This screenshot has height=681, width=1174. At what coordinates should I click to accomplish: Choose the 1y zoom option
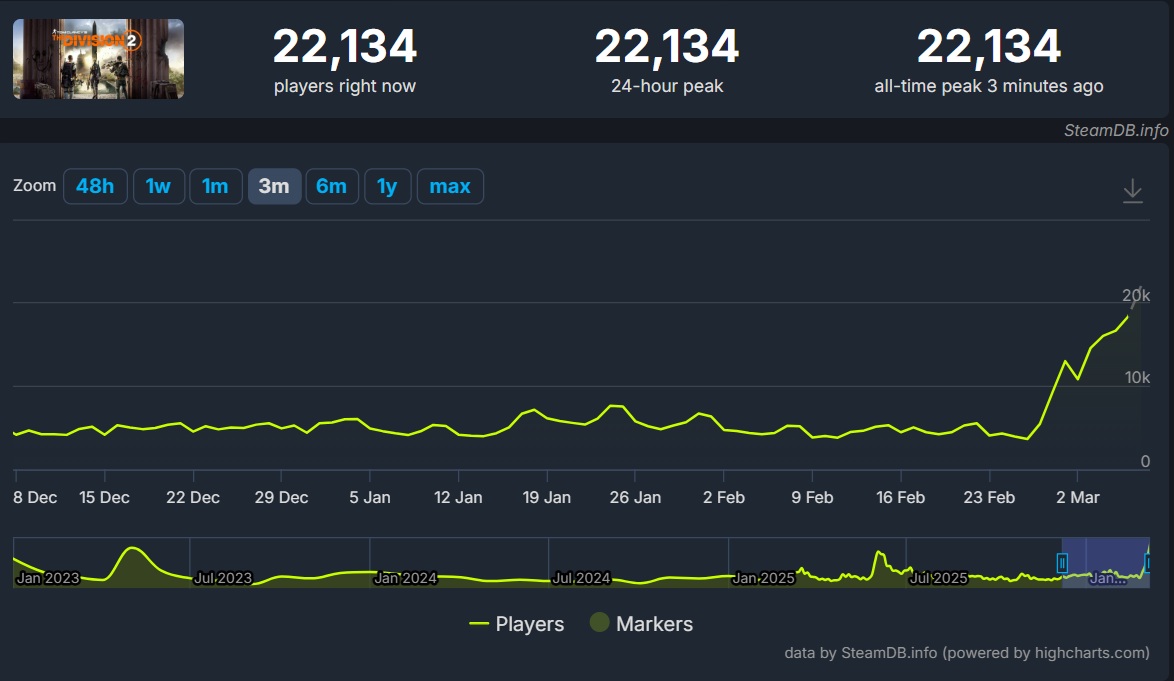coord(387,186)
